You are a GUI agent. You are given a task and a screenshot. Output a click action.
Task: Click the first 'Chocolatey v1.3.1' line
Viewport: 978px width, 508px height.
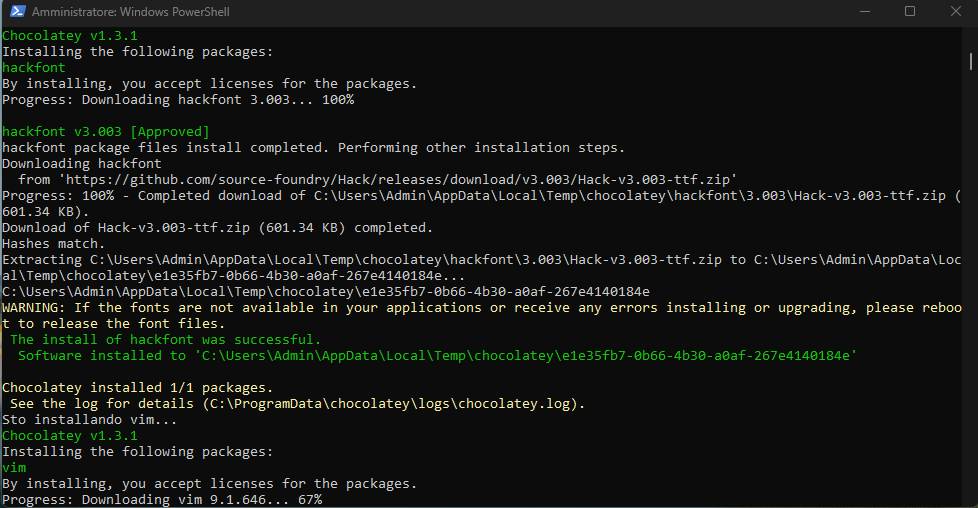[70, 36]
